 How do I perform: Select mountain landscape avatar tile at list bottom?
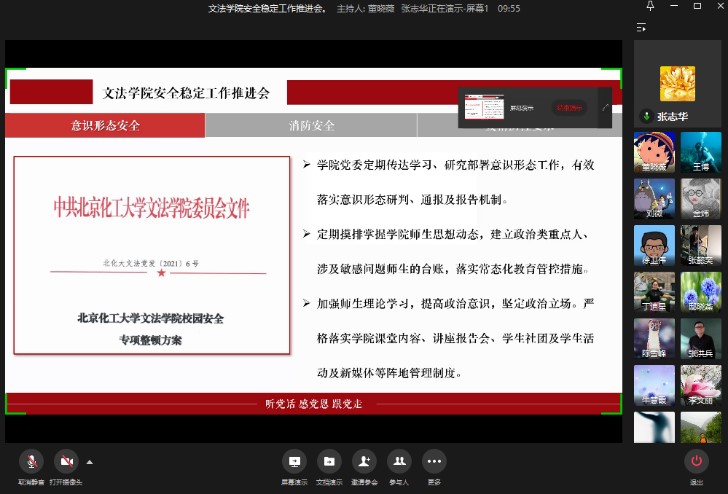pos(701,427)
